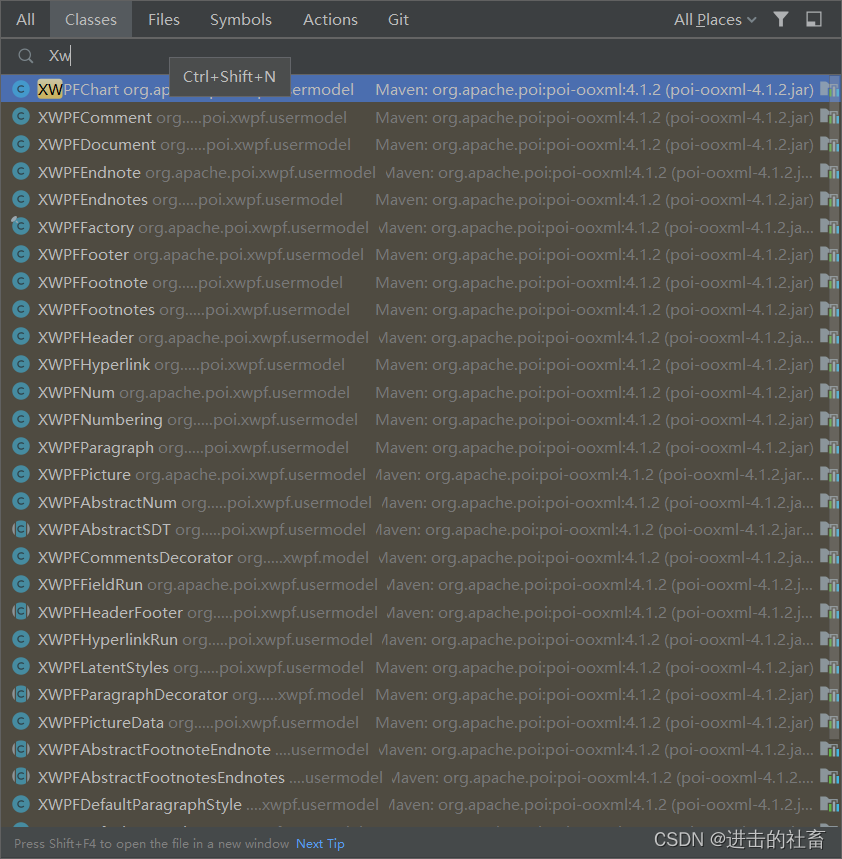Click the library icon on XWPFNum row
This screenshot has width=842, height=859.
click(829, 392)
